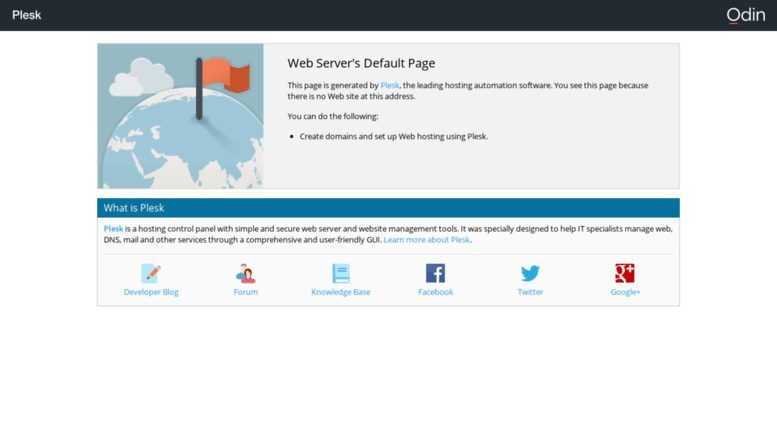
Task: Open 'Learn more about Plesk' link
Action: [x=426, y=240]
